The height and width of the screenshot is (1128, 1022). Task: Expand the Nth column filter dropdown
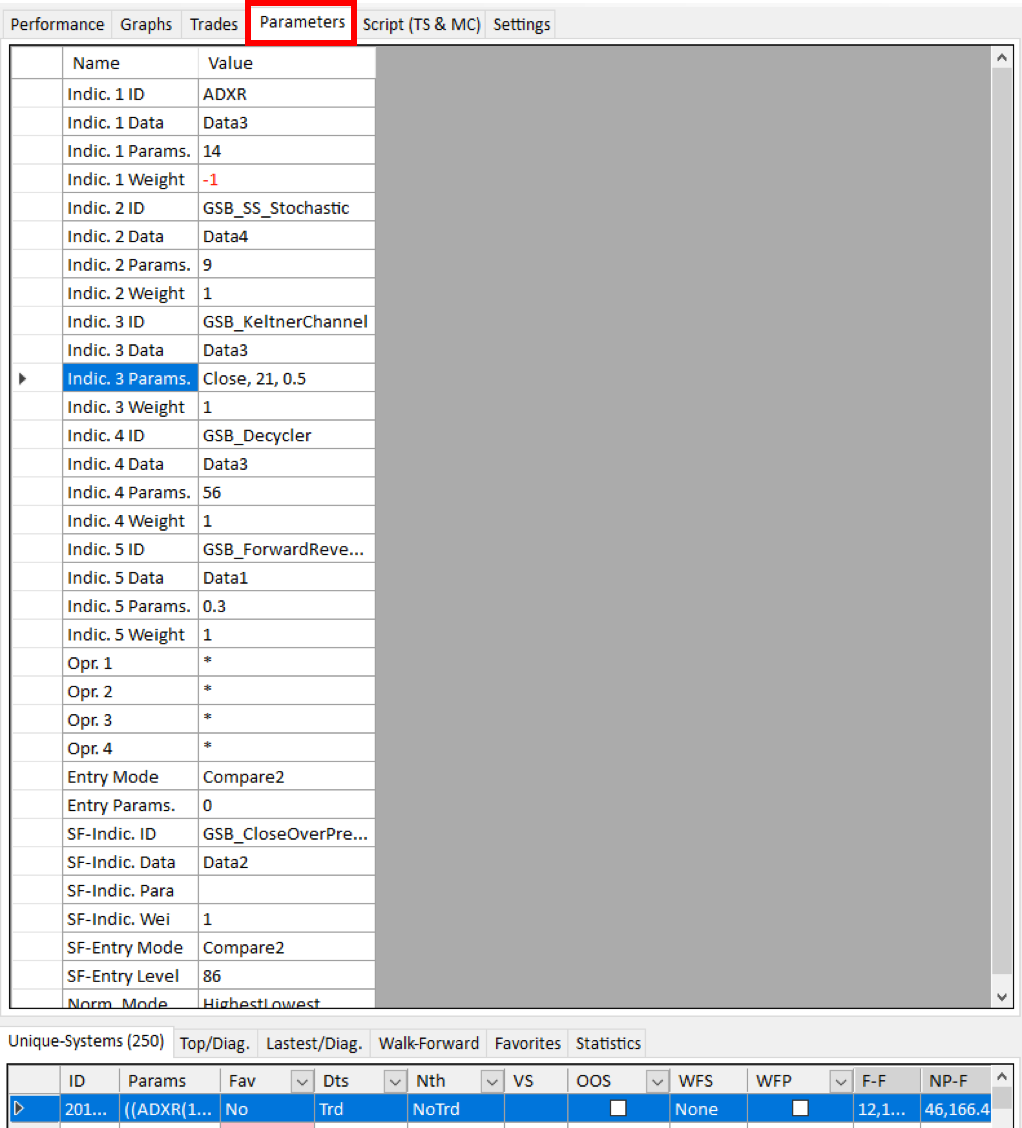point(490,1081)
